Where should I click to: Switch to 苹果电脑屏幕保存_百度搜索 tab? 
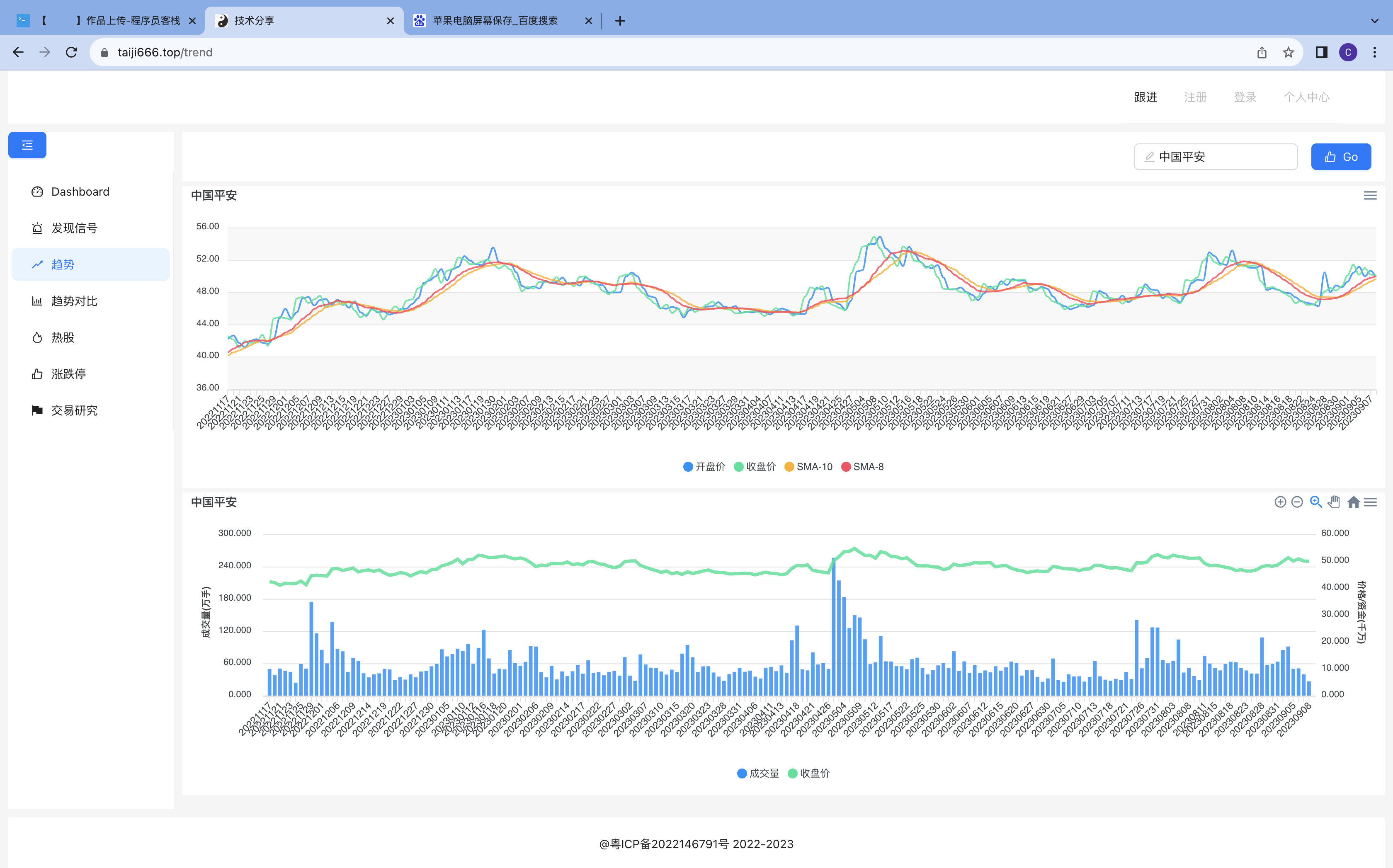502,21
